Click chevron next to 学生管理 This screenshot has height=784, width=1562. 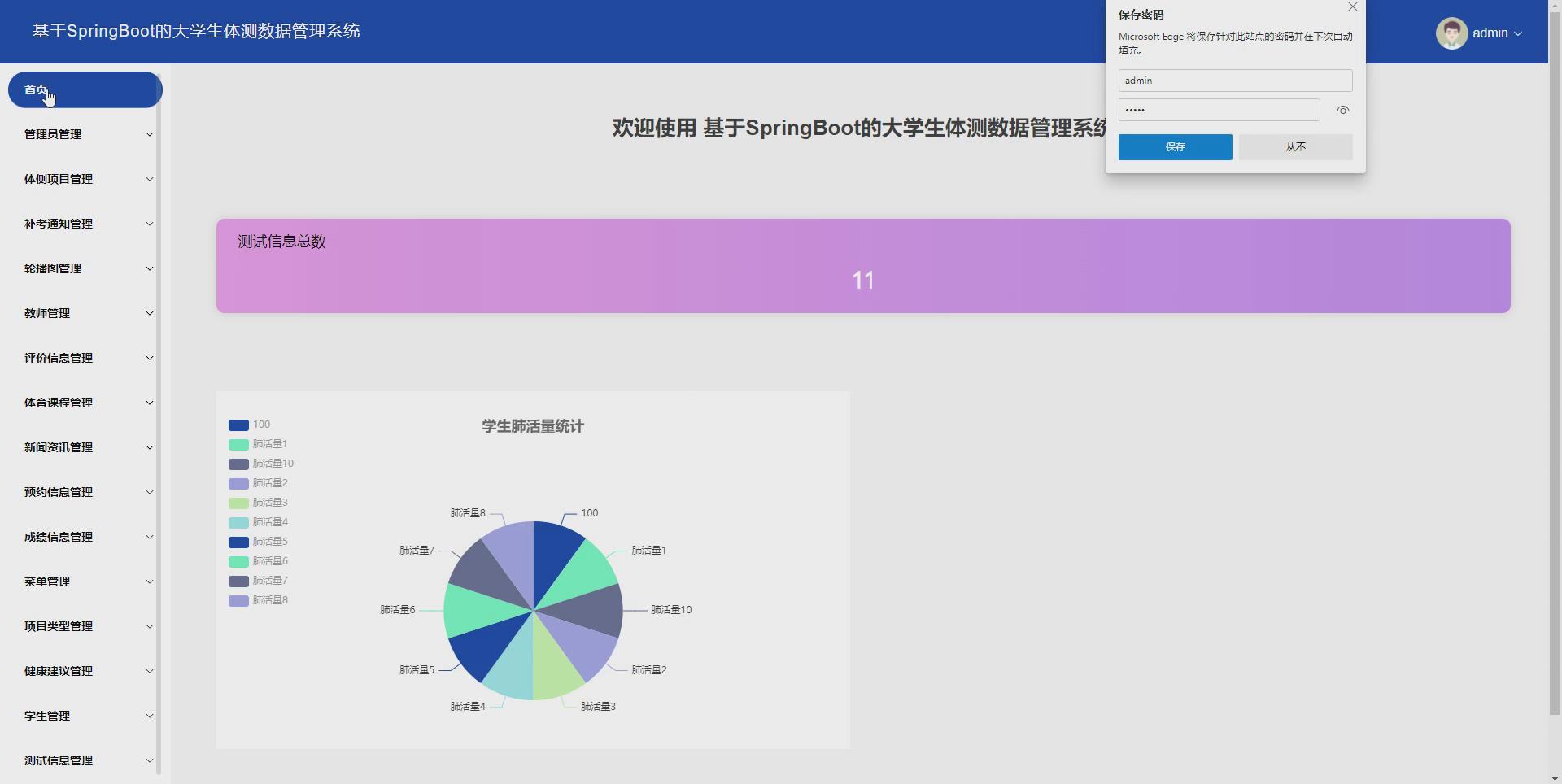(150, 716)
